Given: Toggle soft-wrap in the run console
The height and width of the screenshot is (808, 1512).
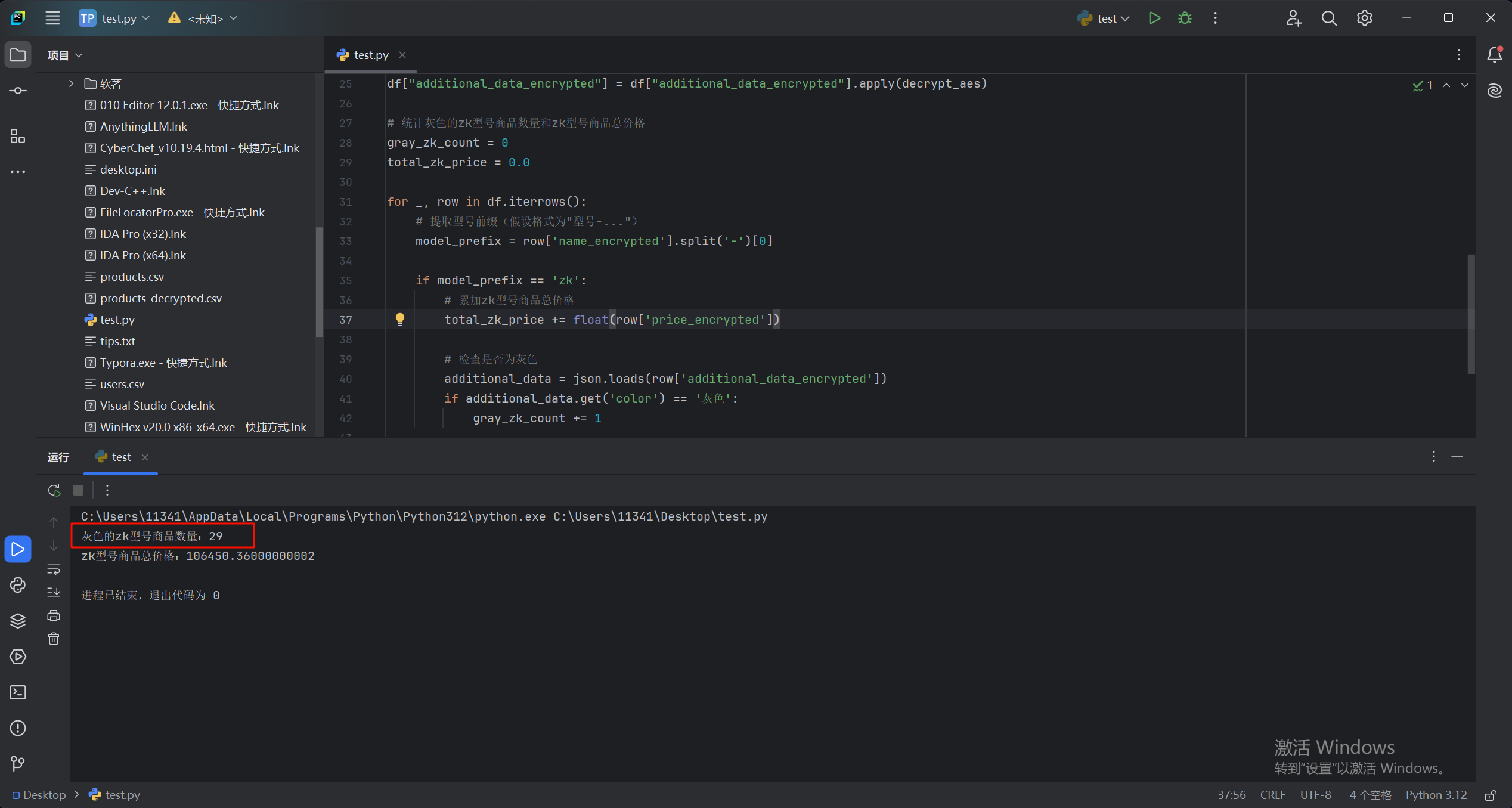Looking at the screenshot, I should click(54, 569).
